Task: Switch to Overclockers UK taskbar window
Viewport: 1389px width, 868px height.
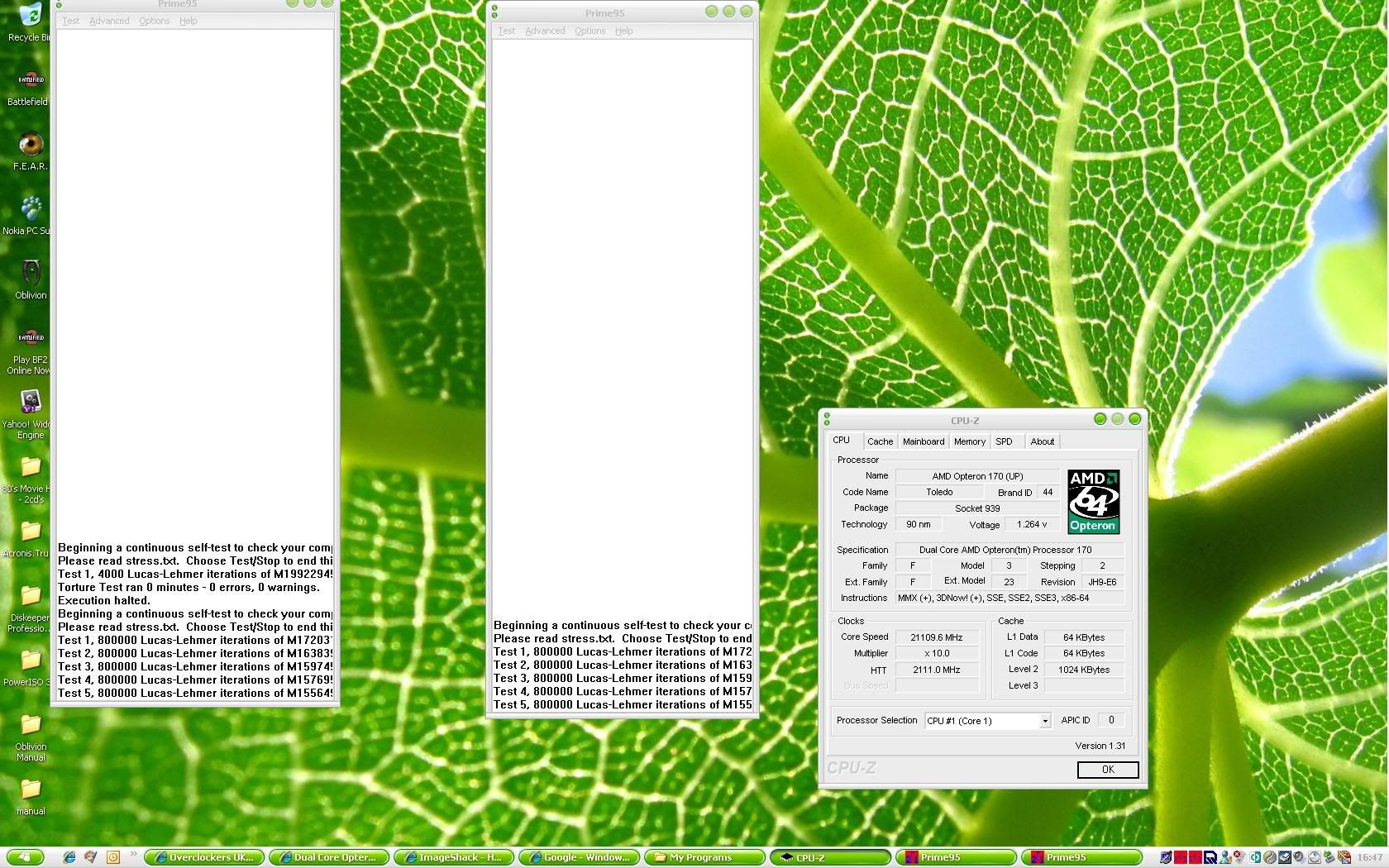Action: pyautogui.click(x=204, y=857)
